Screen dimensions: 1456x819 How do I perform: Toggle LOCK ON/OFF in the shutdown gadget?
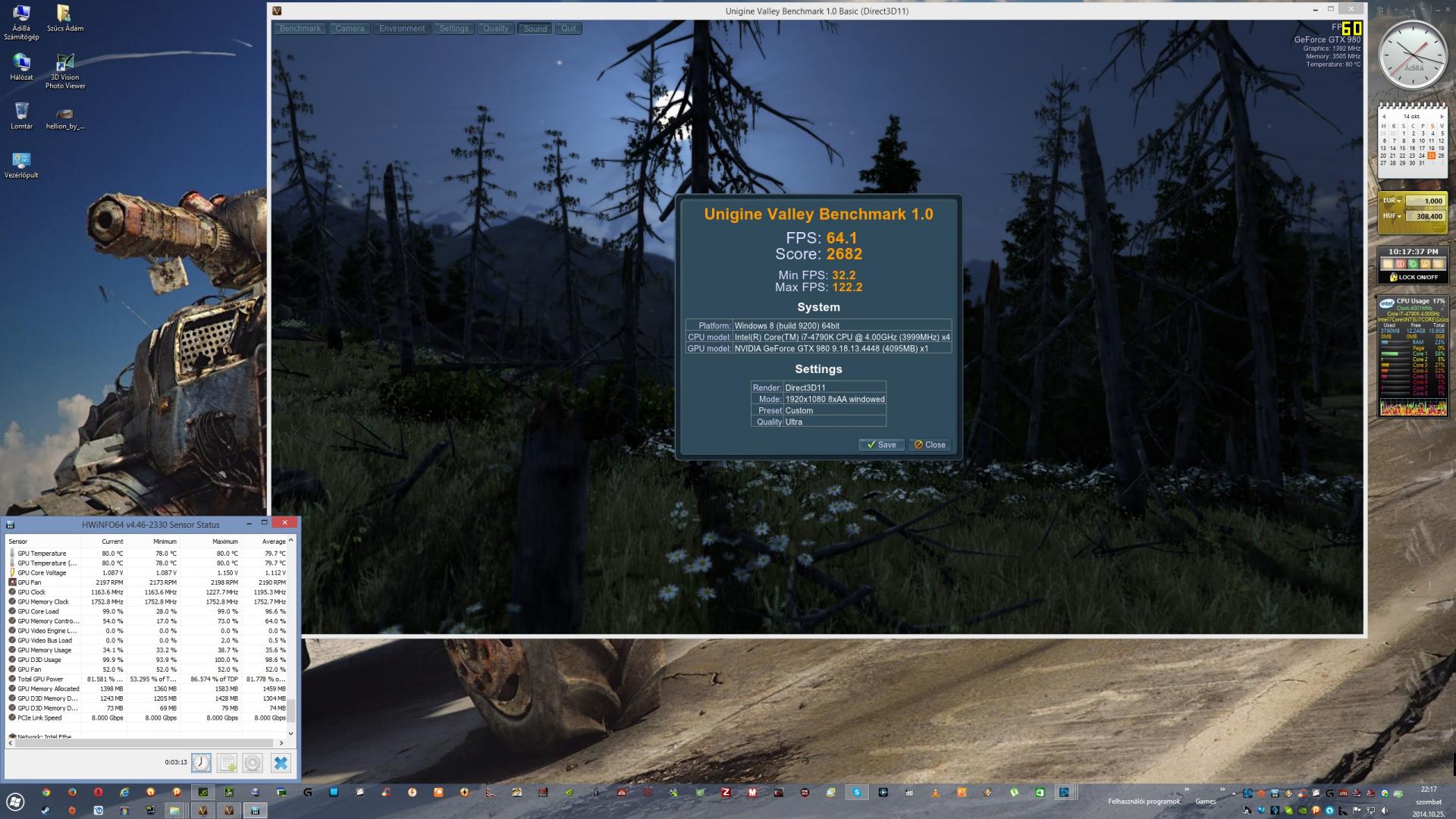[1414, 278]
